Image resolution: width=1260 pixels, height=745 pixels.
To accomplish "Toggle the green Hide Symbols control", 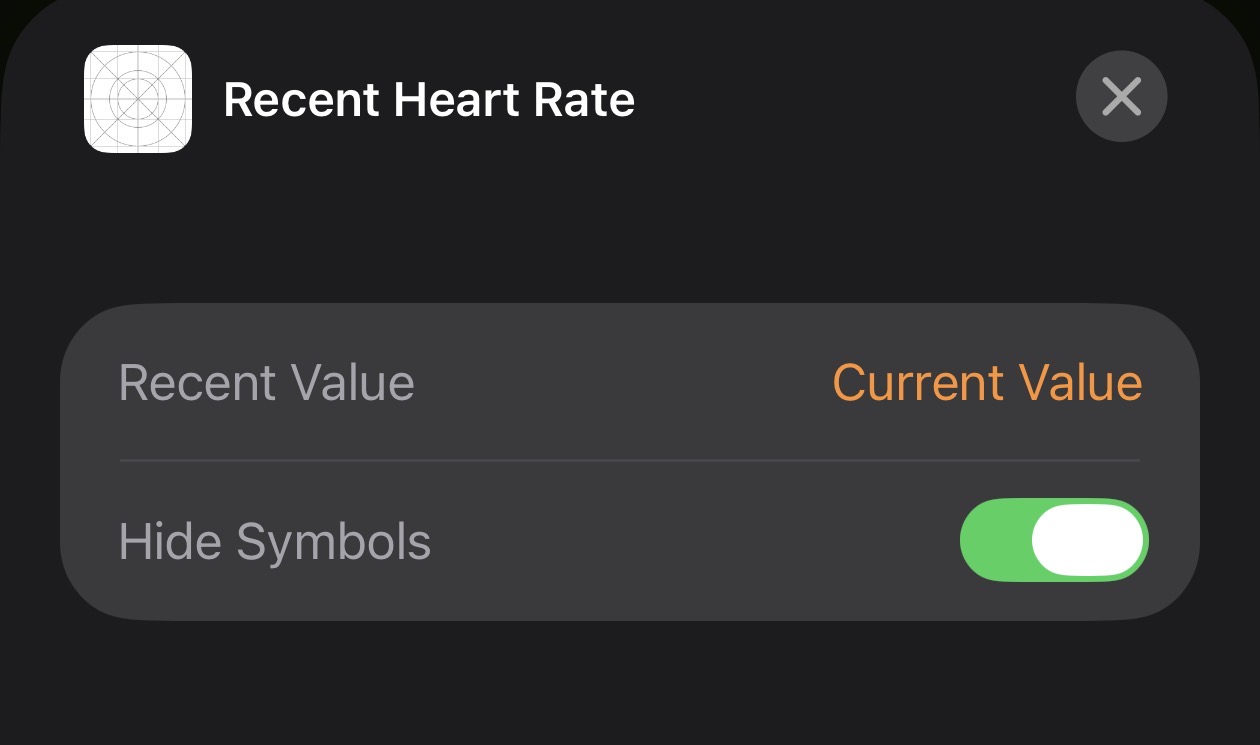I will [x=1053, y=540].
